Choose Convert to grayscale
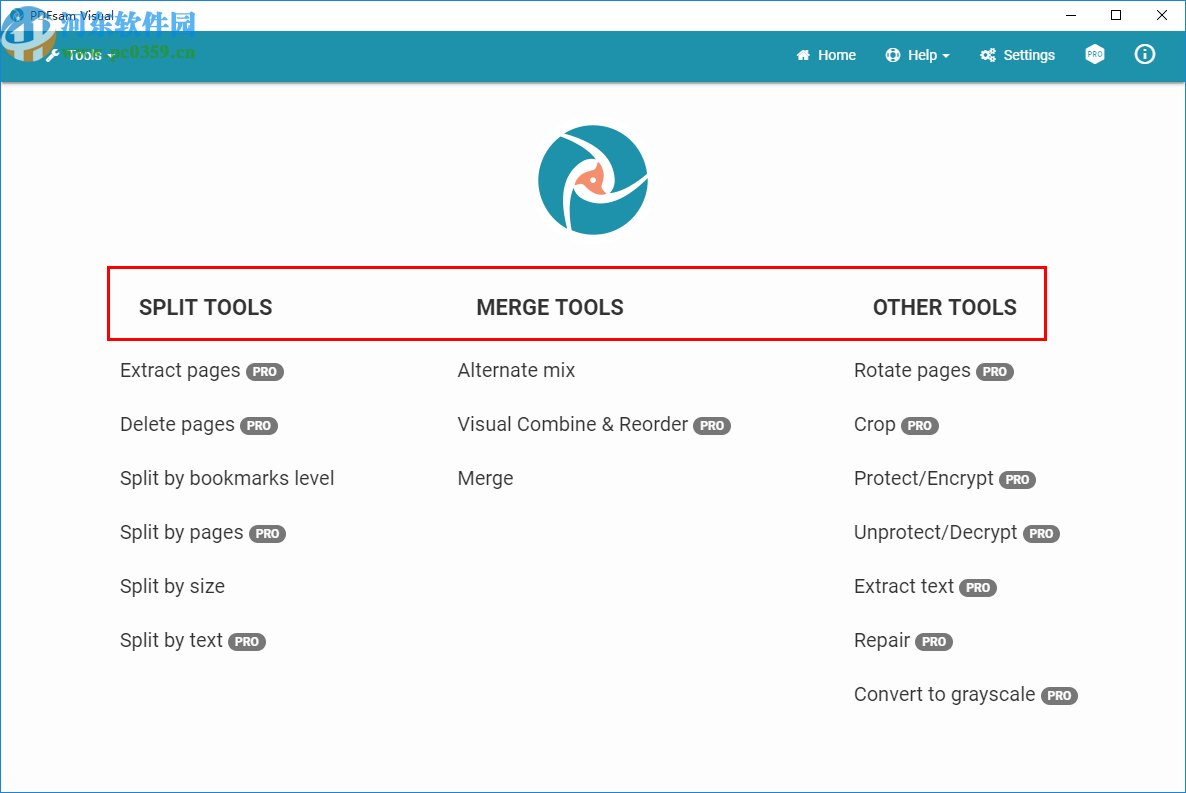The height and width of the screenshot is (793, 1186). click(945, 695)
